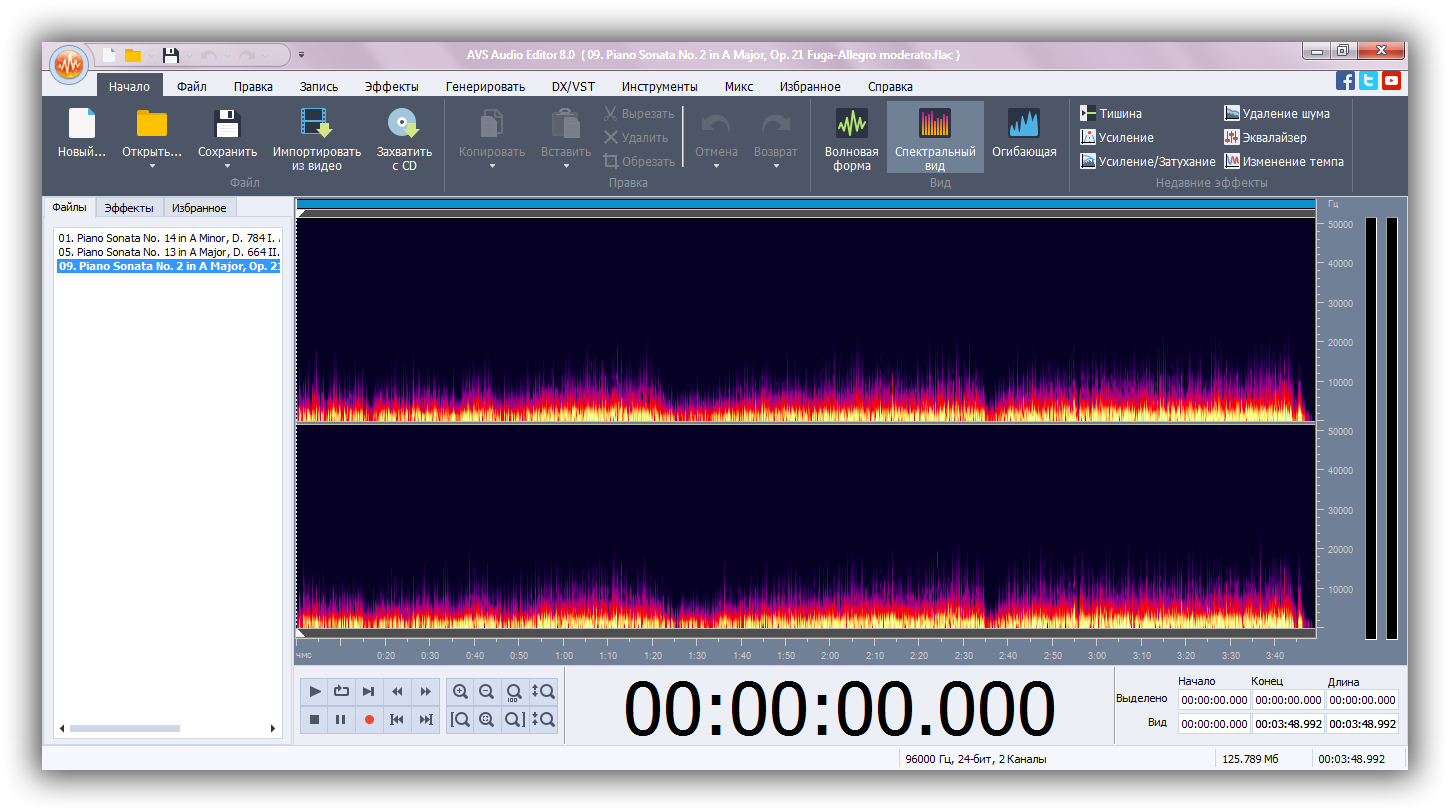Open the AVS application orb menu
1450x812 pixels.
69,66
